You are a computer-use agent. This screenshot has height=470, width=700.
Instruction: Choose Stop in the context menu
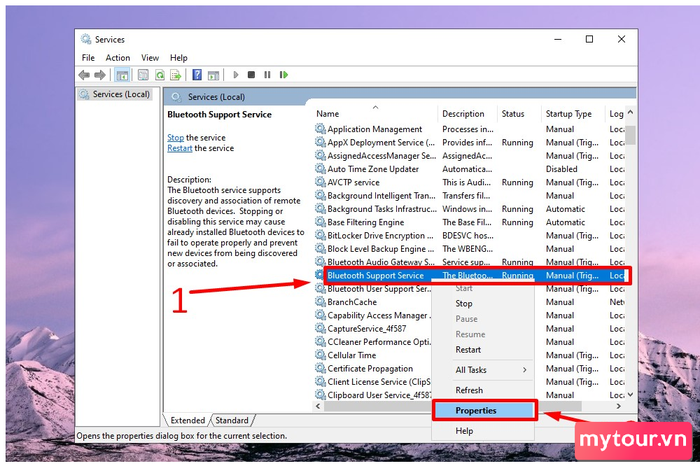tap(464, 304)
